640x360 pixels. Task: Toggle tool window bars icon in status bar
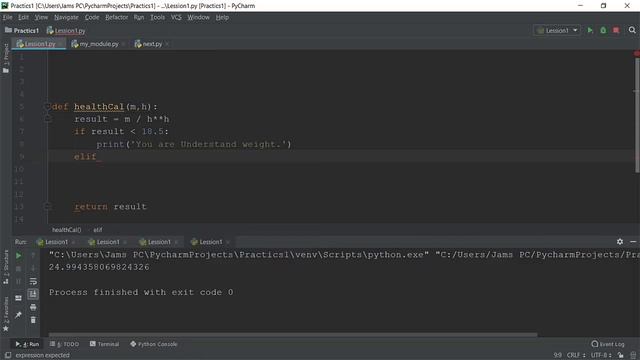8,355
